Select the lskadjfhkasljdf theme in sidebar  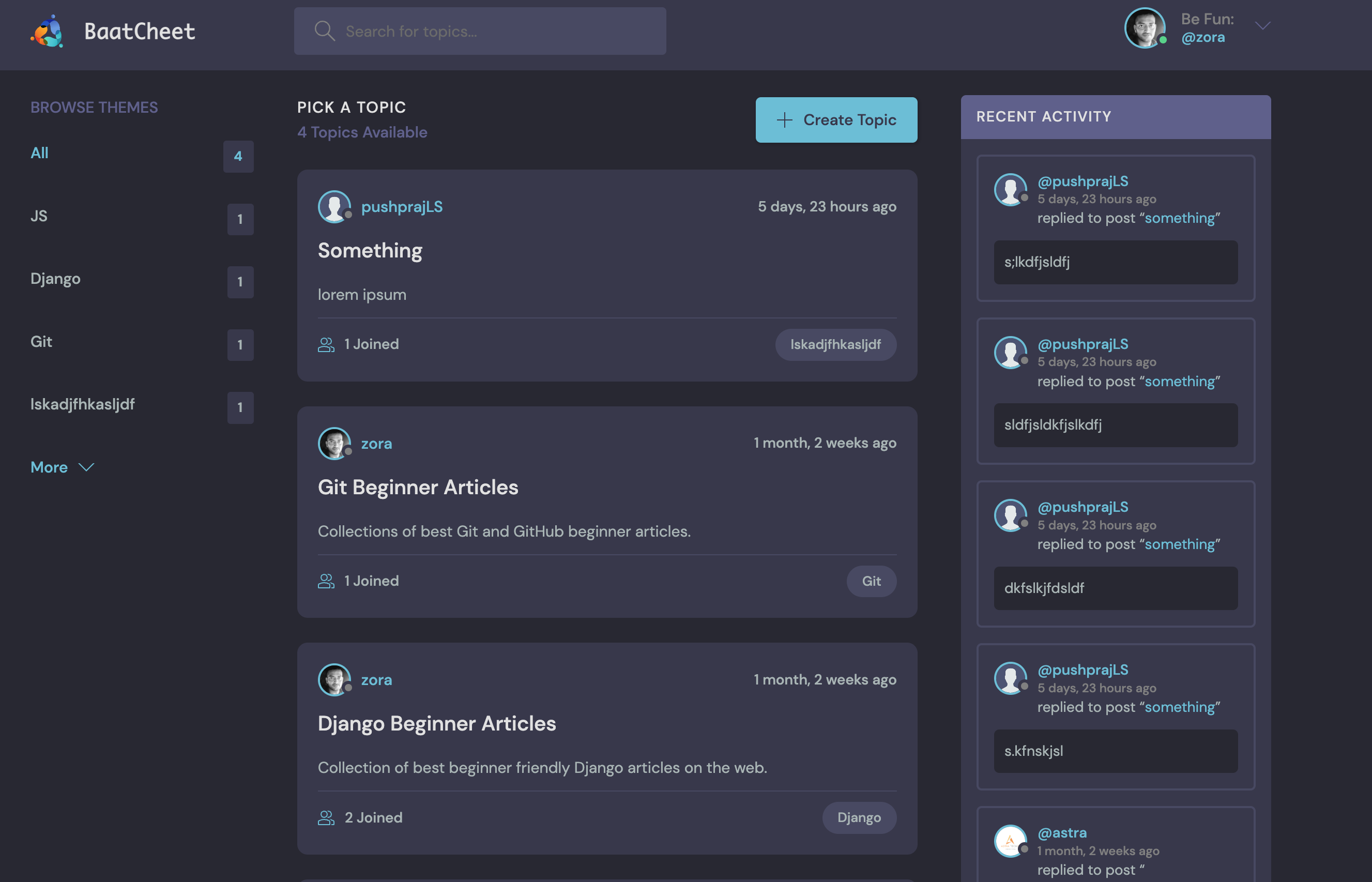click(83, 404)
